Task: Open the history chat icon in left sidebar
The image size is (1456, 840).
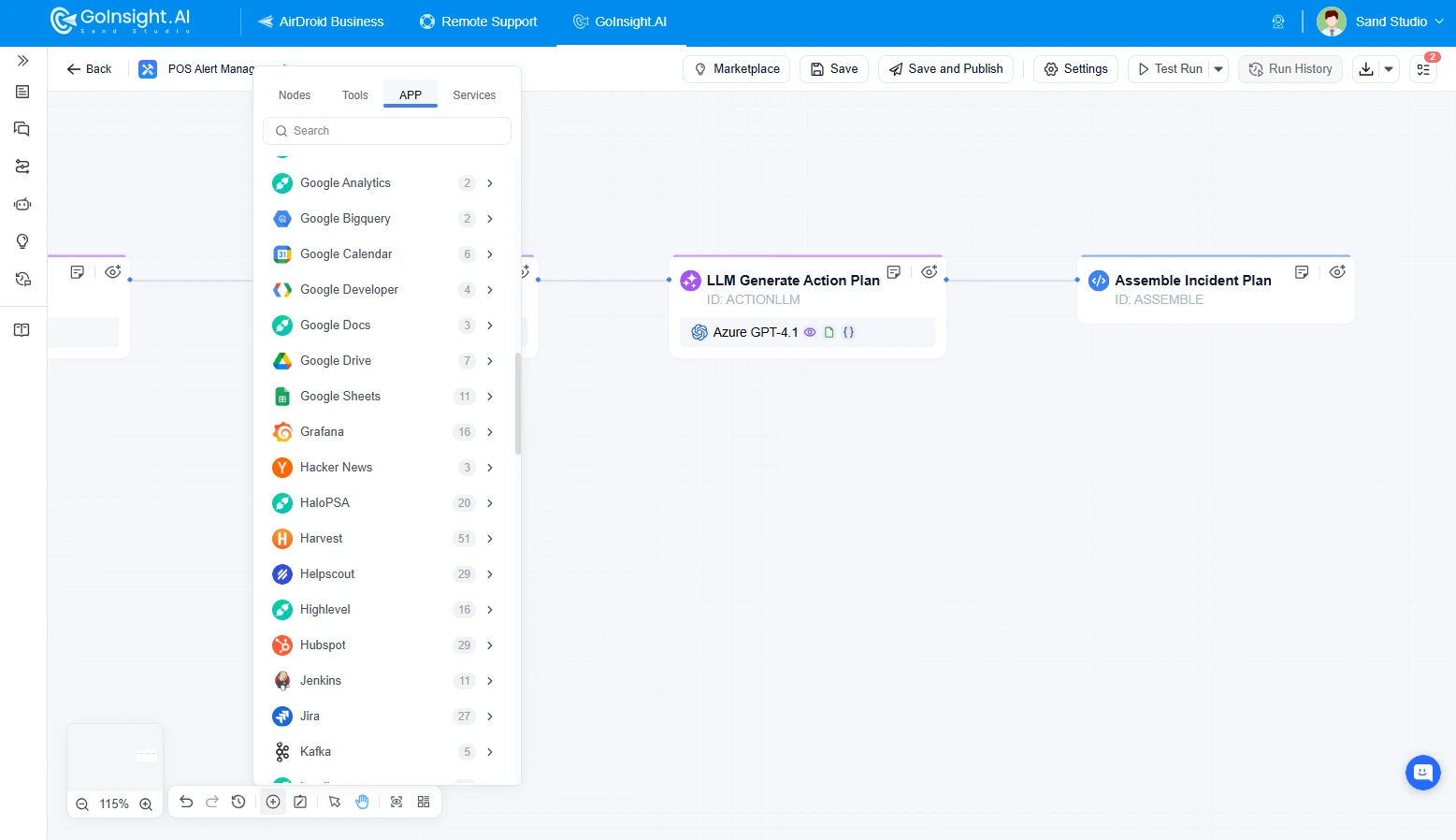Action: coord(22,279)
